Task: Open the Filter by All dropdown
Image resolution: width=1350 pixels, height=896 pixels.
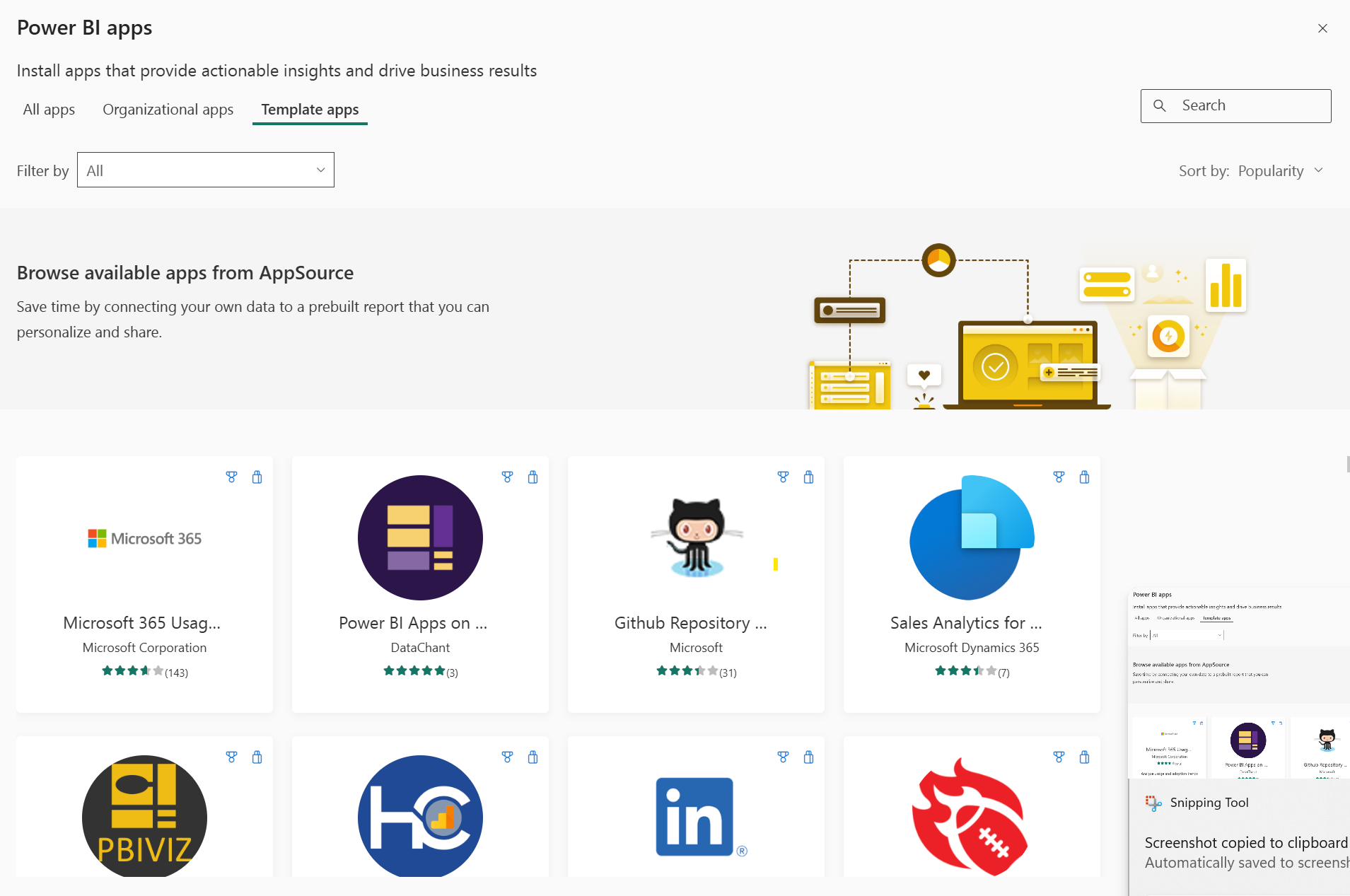Action: pos(206,170)
